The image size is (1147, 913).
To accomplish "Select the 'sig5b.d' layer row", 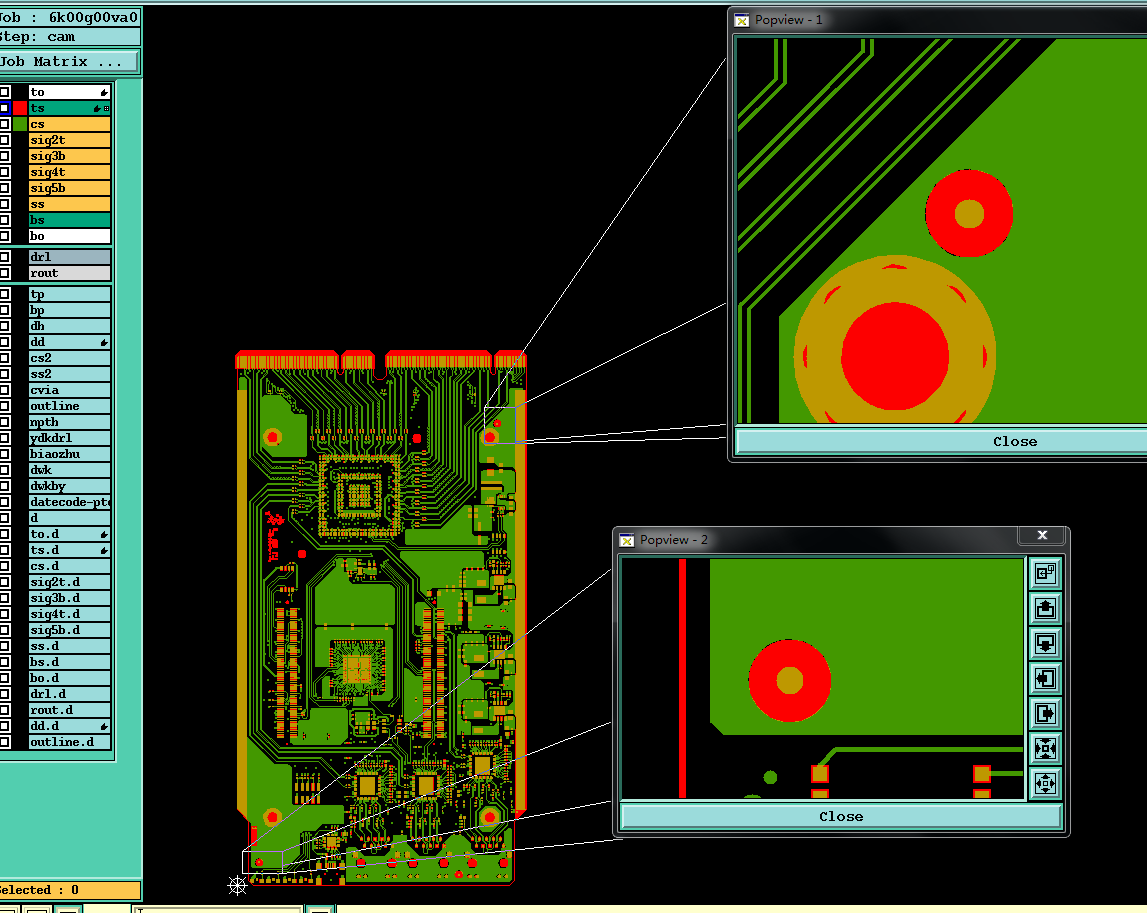I will click(x=69, y=630).
